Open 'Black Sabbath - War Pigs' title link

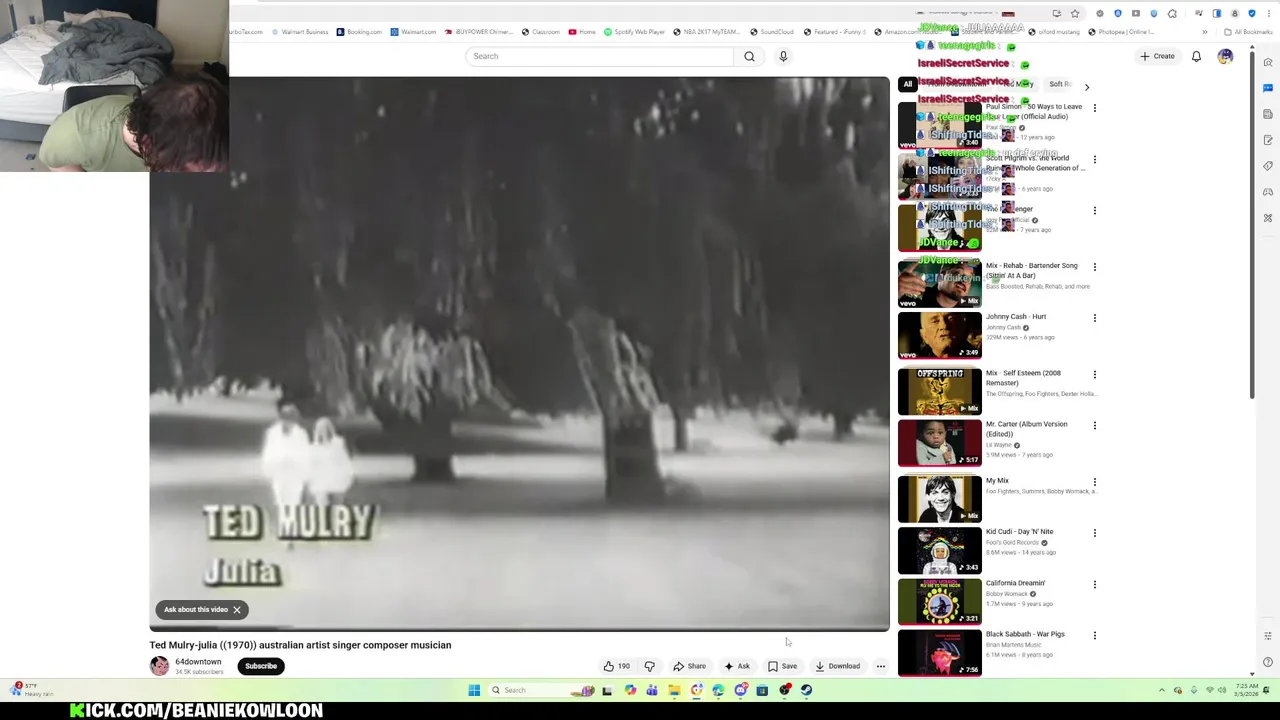click(x=1025, y=634)
